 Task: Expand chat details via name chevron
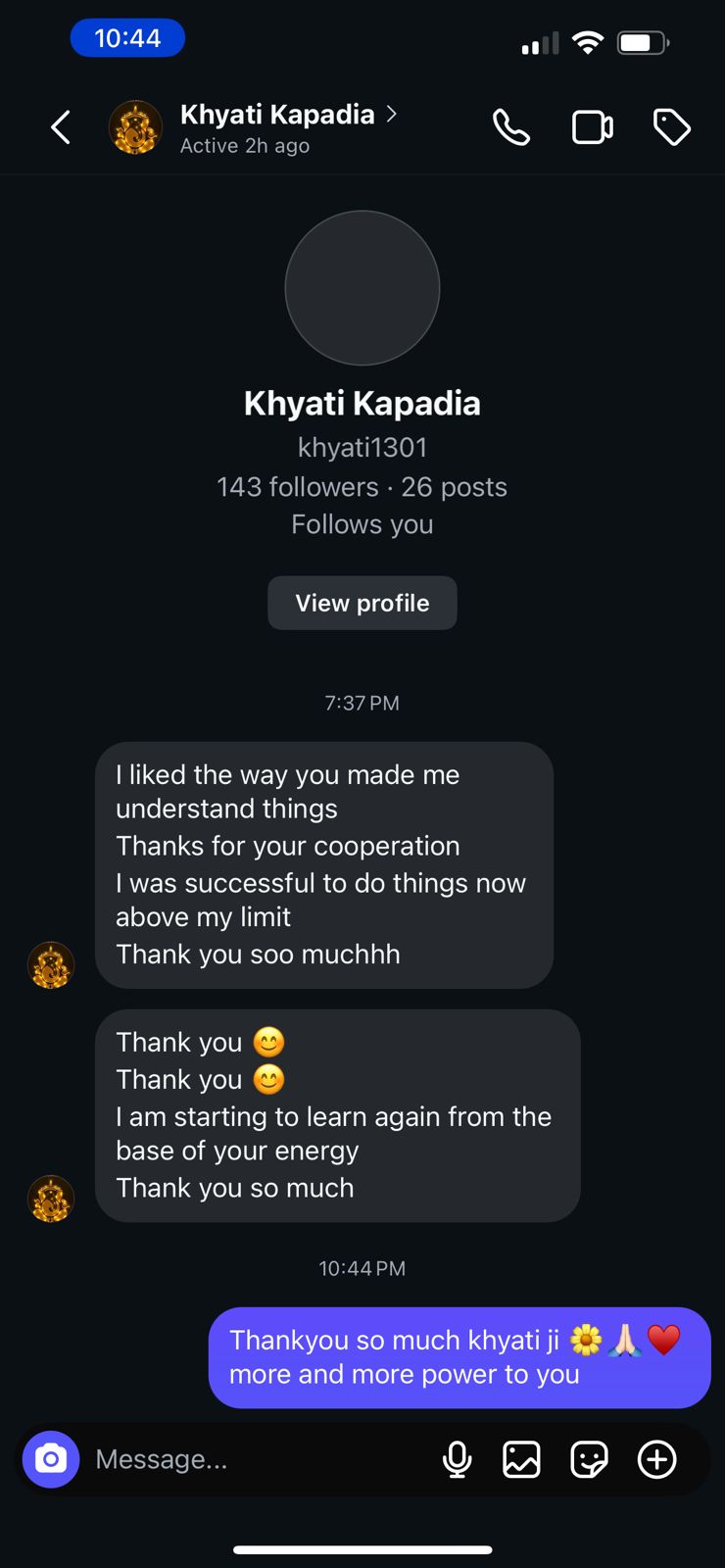click(x=392, y=114)
